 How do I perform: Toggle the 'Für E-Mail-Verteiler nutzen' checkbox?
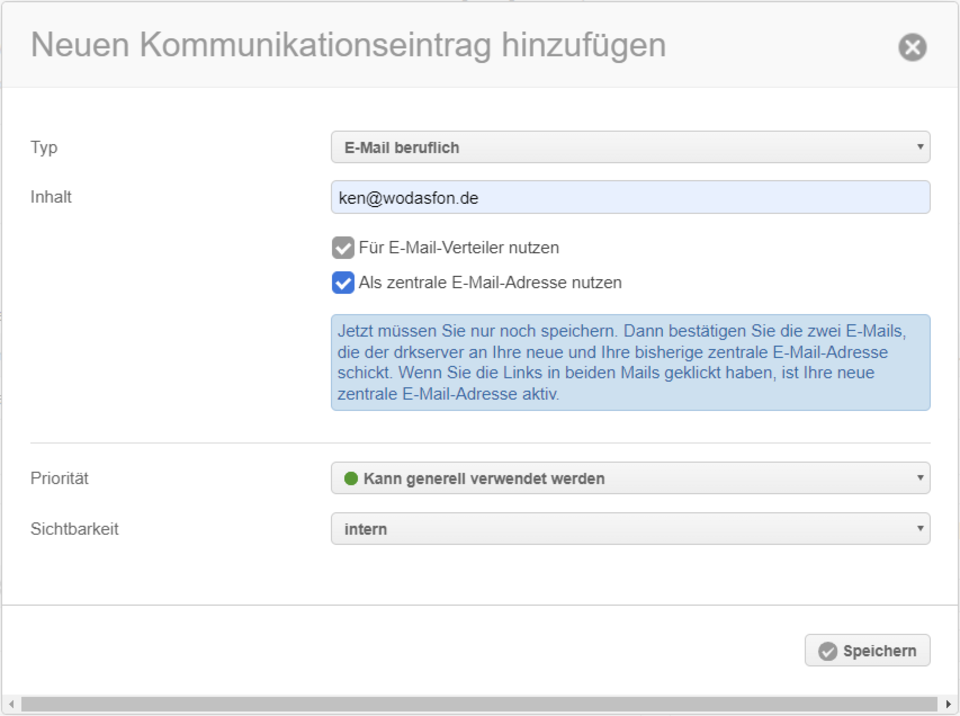(x=343, y=248)
